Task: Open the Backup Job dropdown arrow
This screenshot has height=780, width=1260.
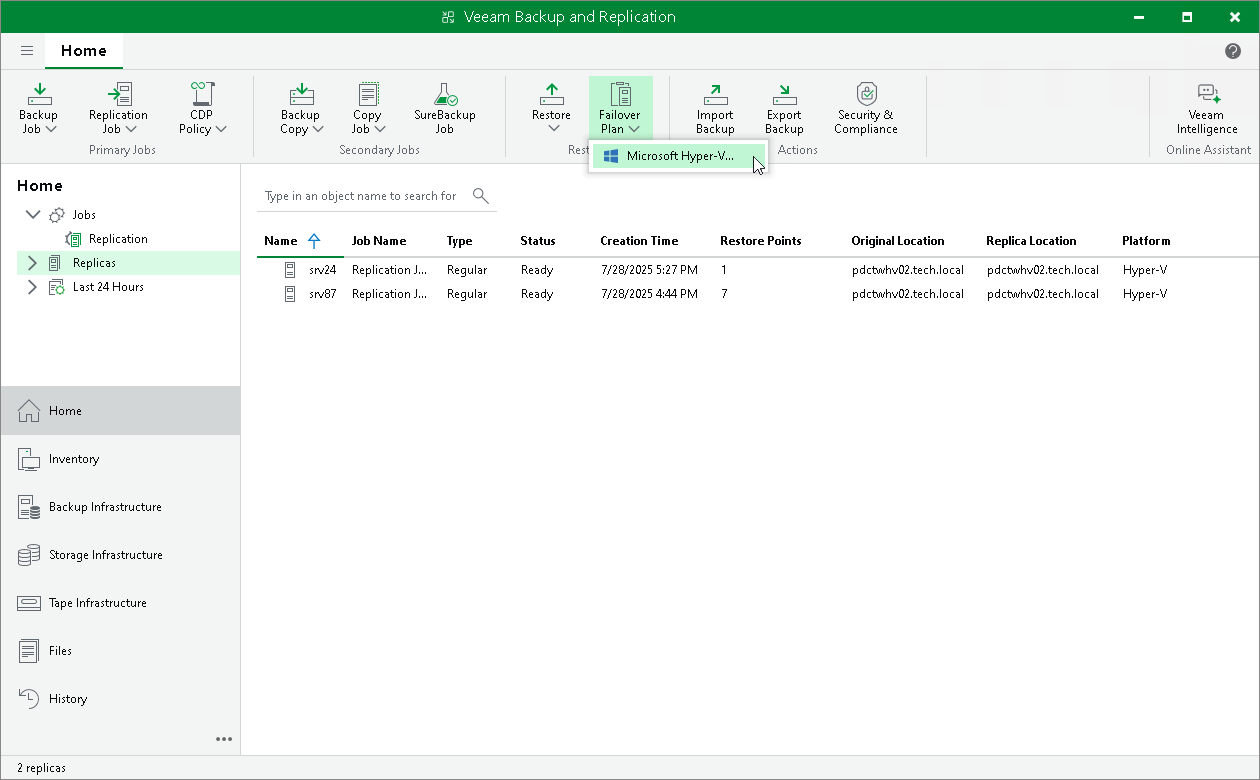Action: coord(51,129)
